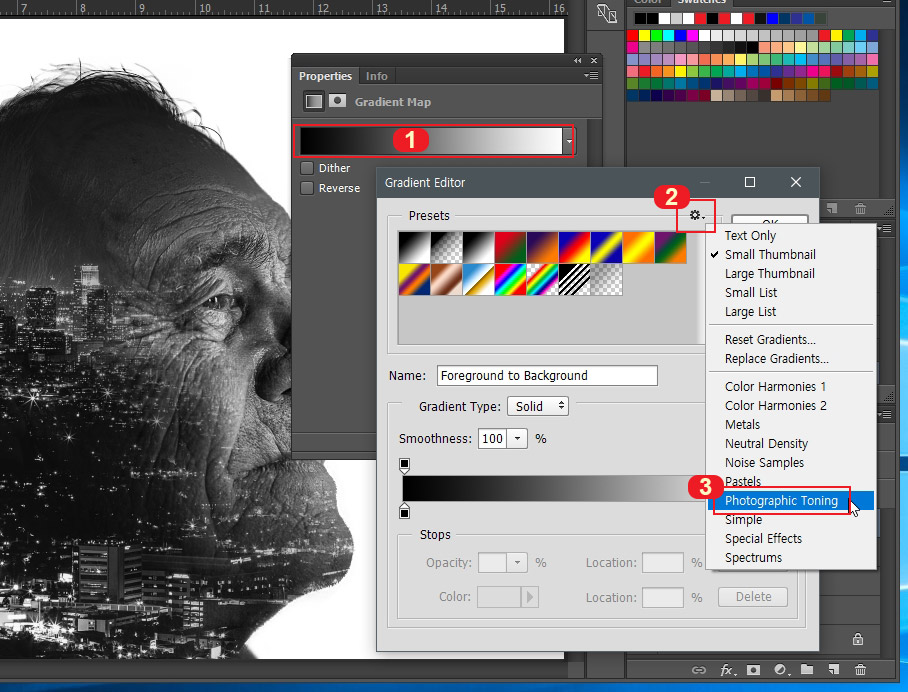Open the fx layer style menu
Viewport: 908px width, 692px height.
click(x=727, y=670)
